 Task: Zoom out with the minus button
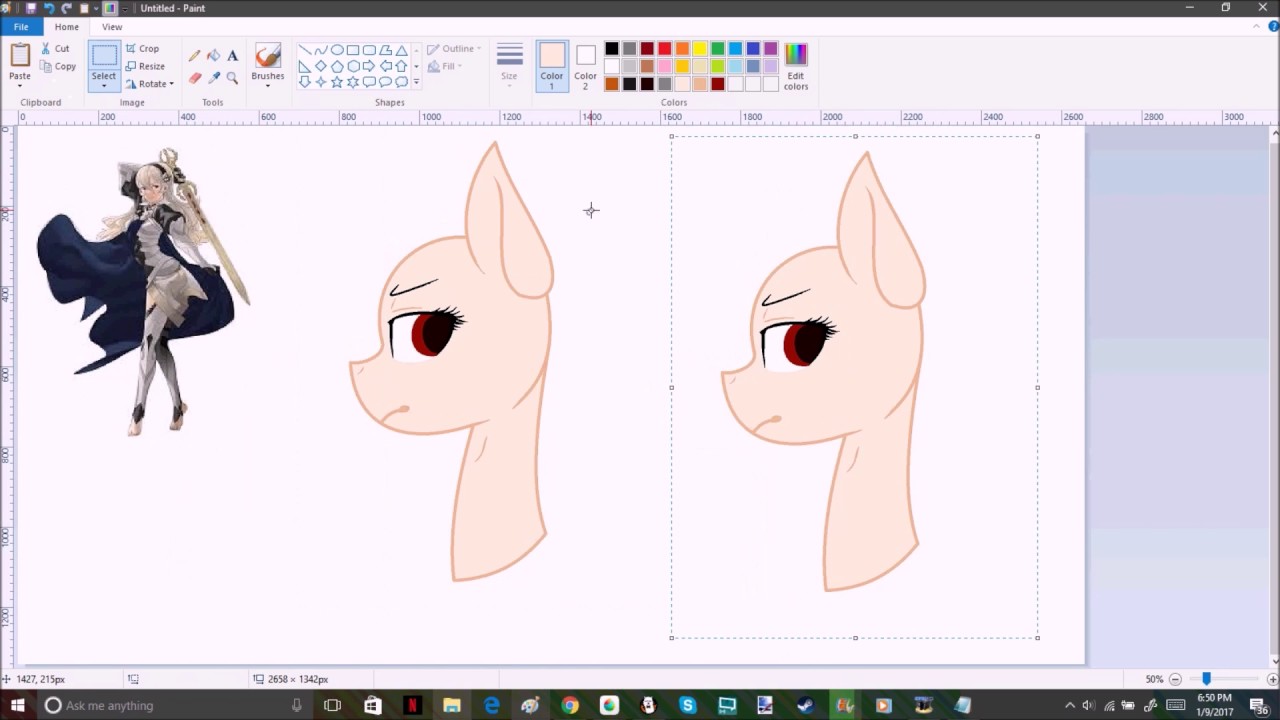tap(1175, 679)
